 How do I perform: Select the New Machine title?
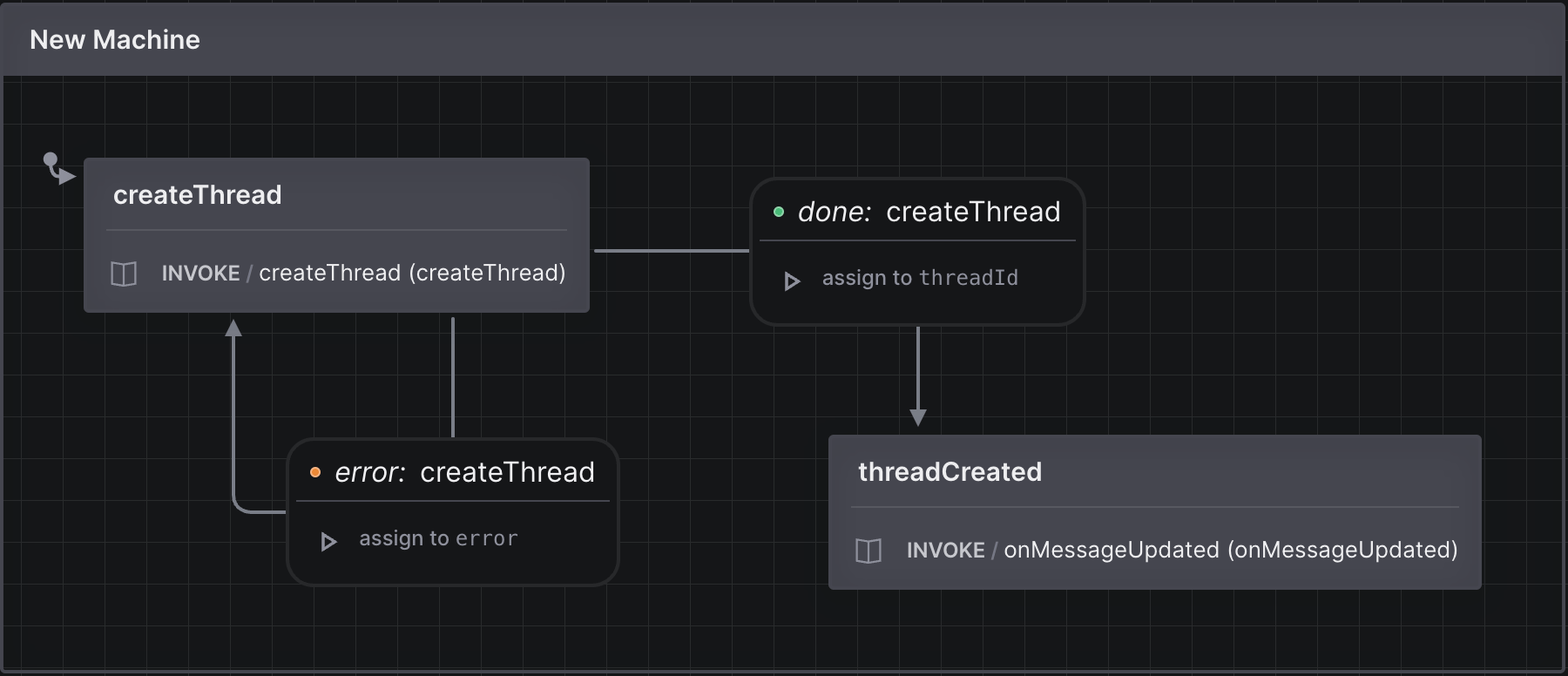[115, 40]
